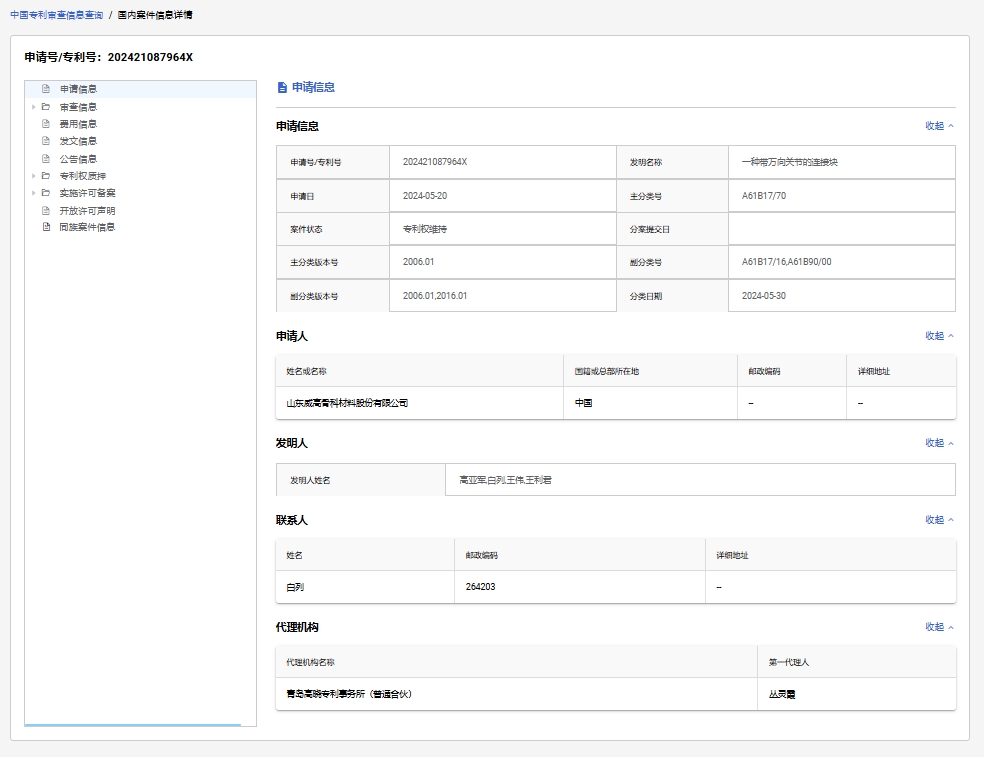Open 同族案件信息 tree item
984x757 pixels.
click(87, 227)
